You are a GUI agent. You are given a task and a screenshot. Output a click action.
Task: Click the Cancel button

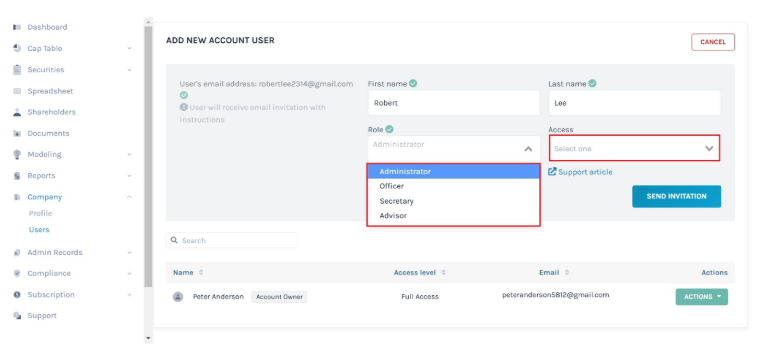tap(713, 42)
